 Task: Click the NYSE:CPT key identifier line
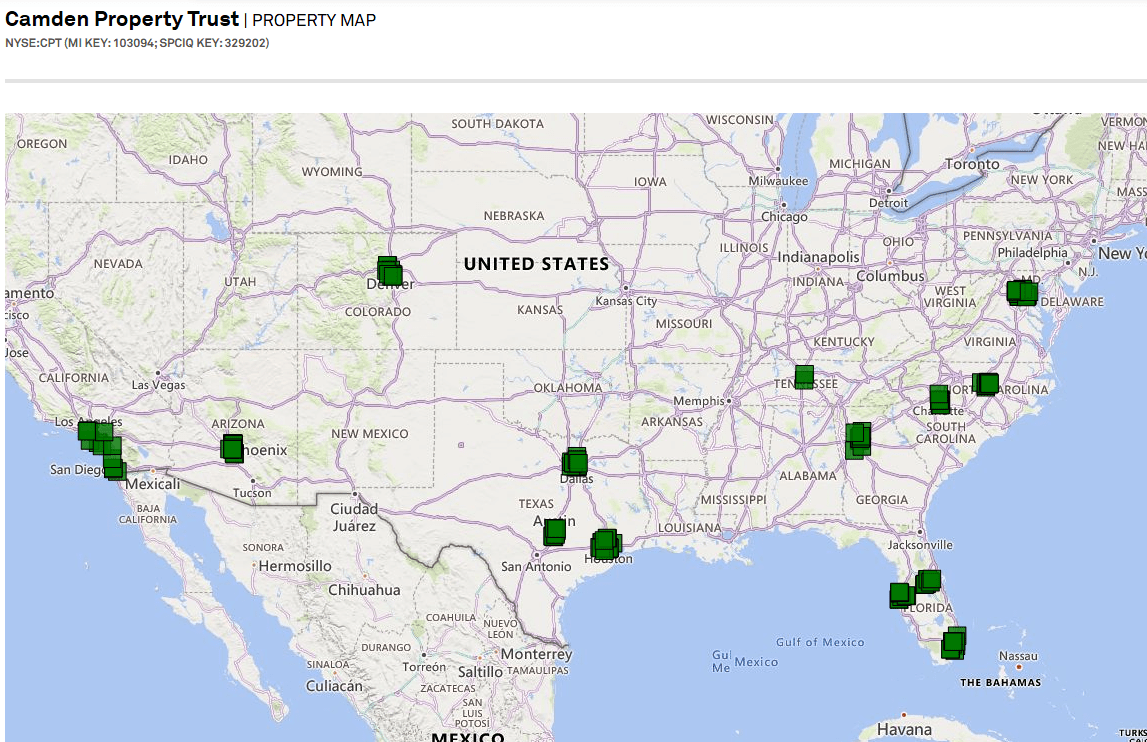137,42
